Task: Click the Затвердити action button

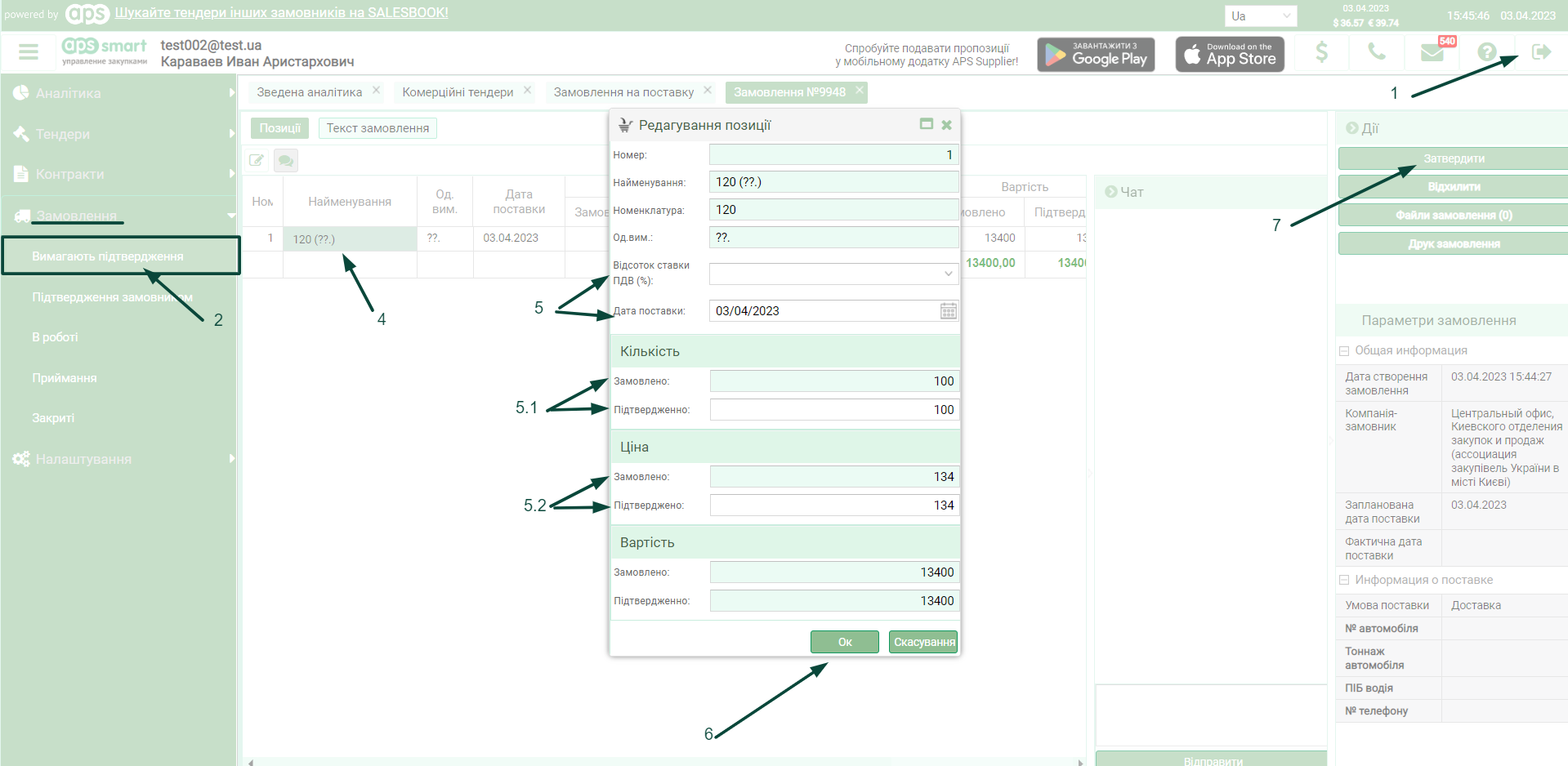Action: [x=1454, y=158]
